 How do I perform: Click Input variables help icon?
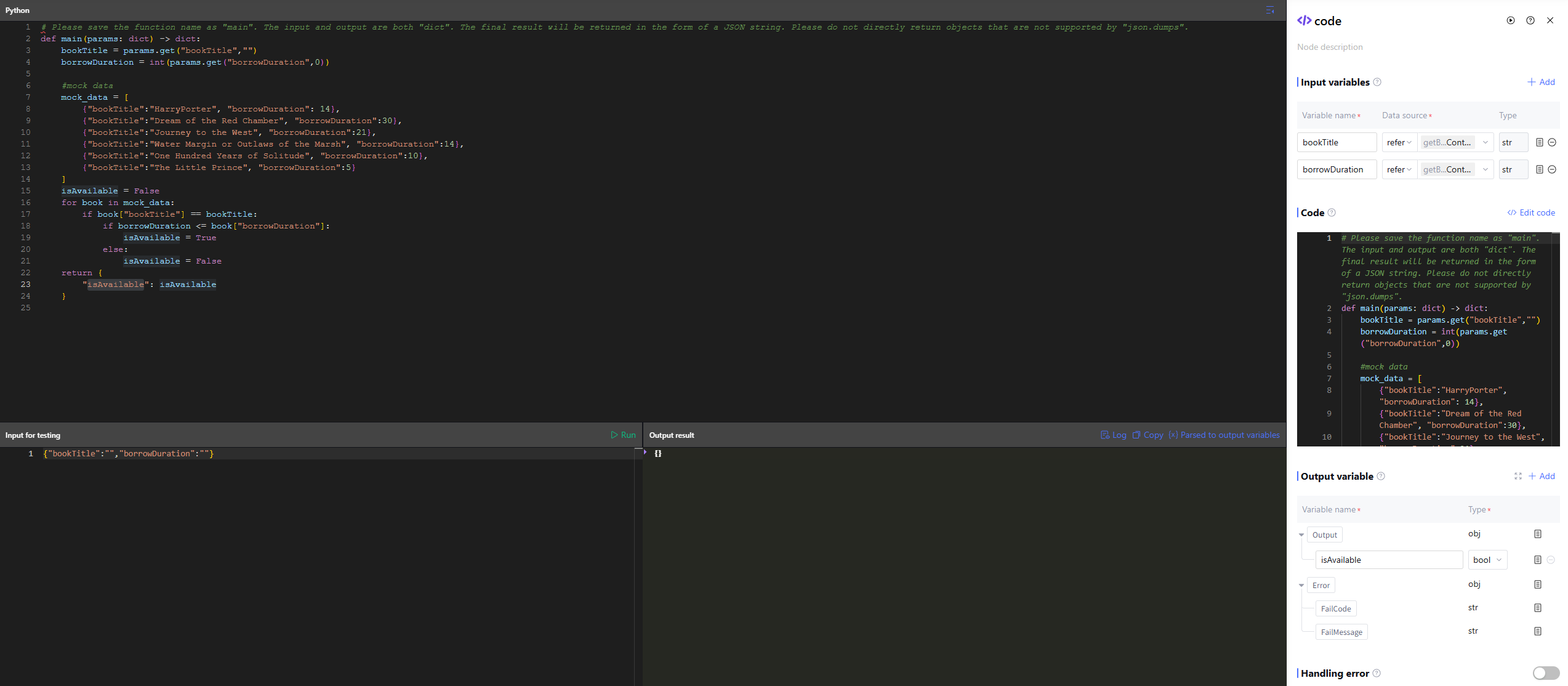[1377, 82]
